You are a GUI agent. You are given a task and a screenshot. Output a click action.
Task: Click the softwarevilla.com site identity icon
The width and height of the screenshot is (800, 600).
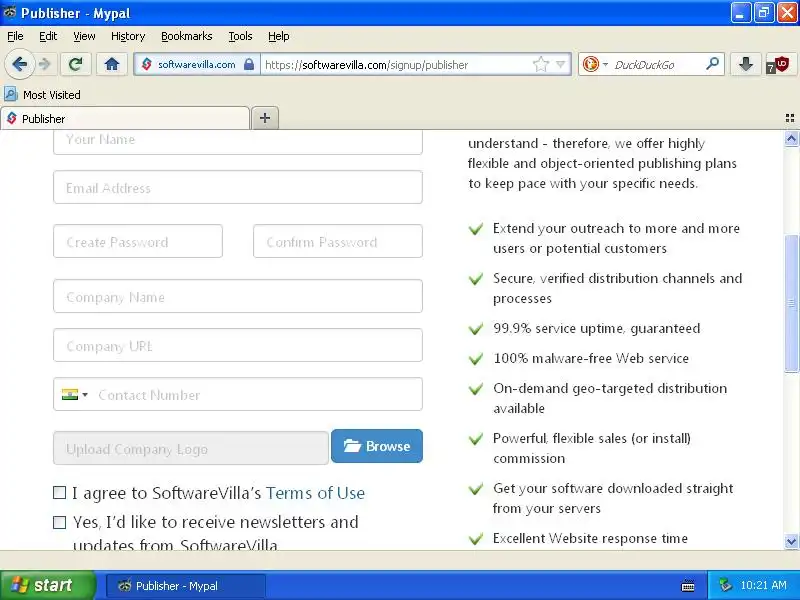[147, 64]
